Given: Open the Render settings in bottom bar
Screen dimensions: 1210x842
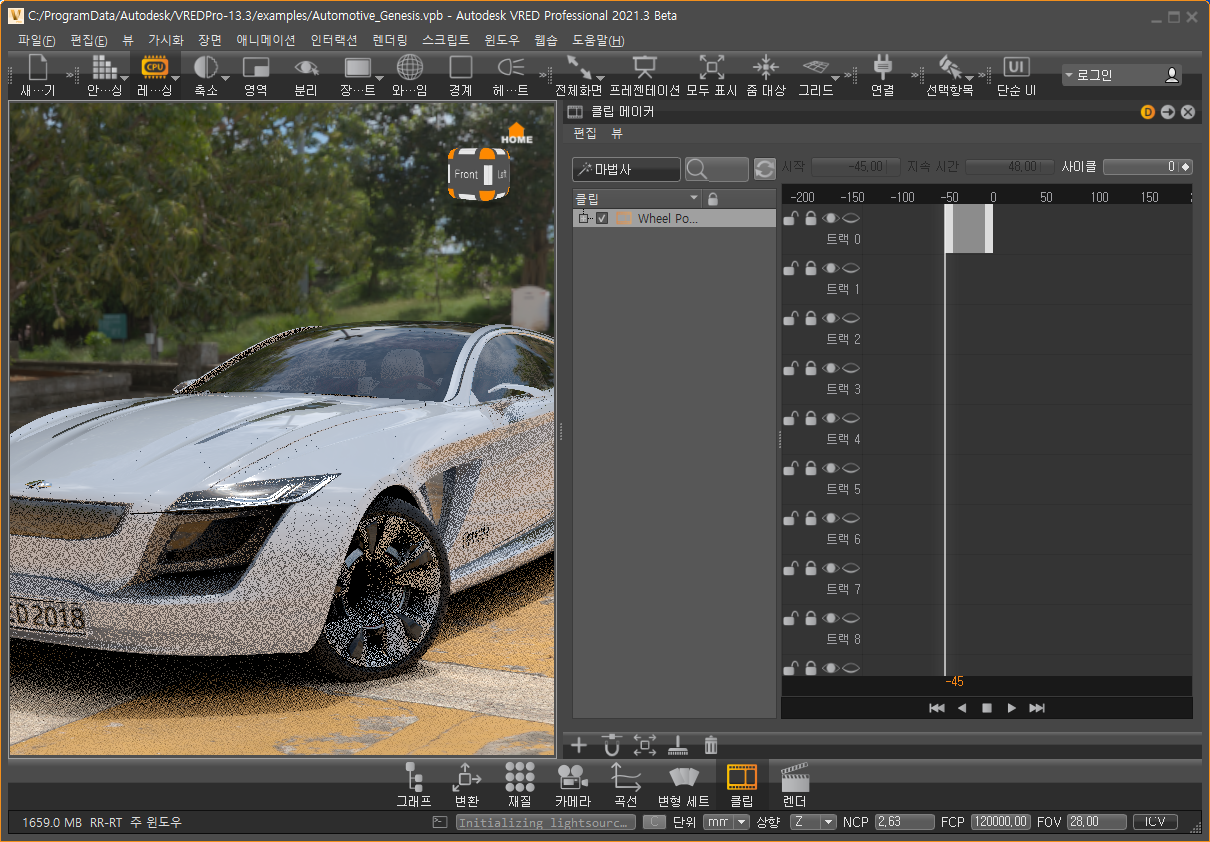Looking at the screenshot, I should (x=794, y=777).
